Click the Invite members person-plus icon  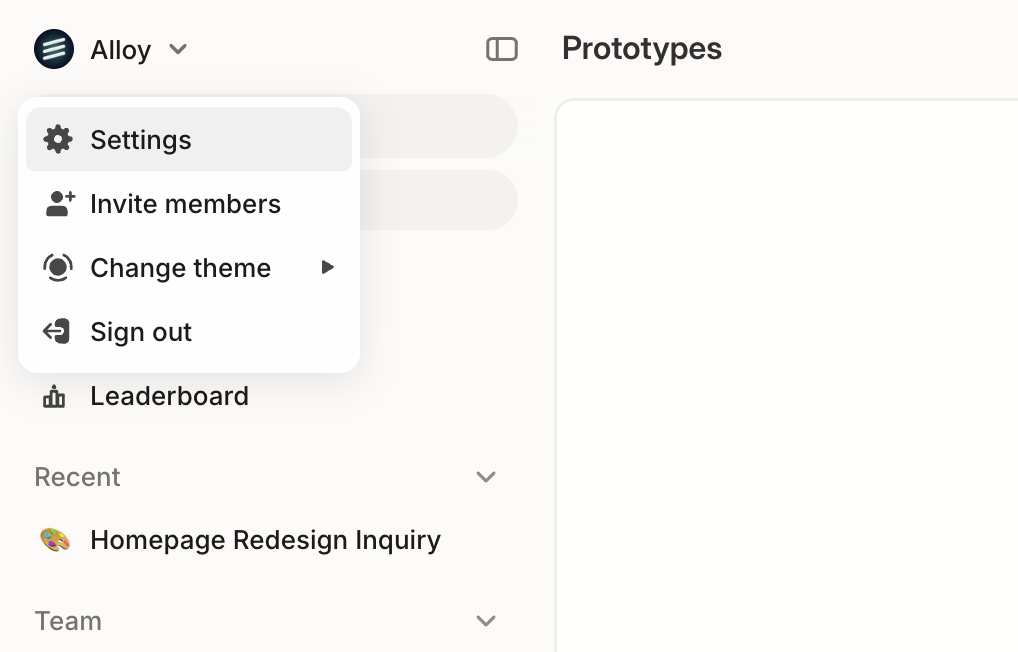(58, 203)
